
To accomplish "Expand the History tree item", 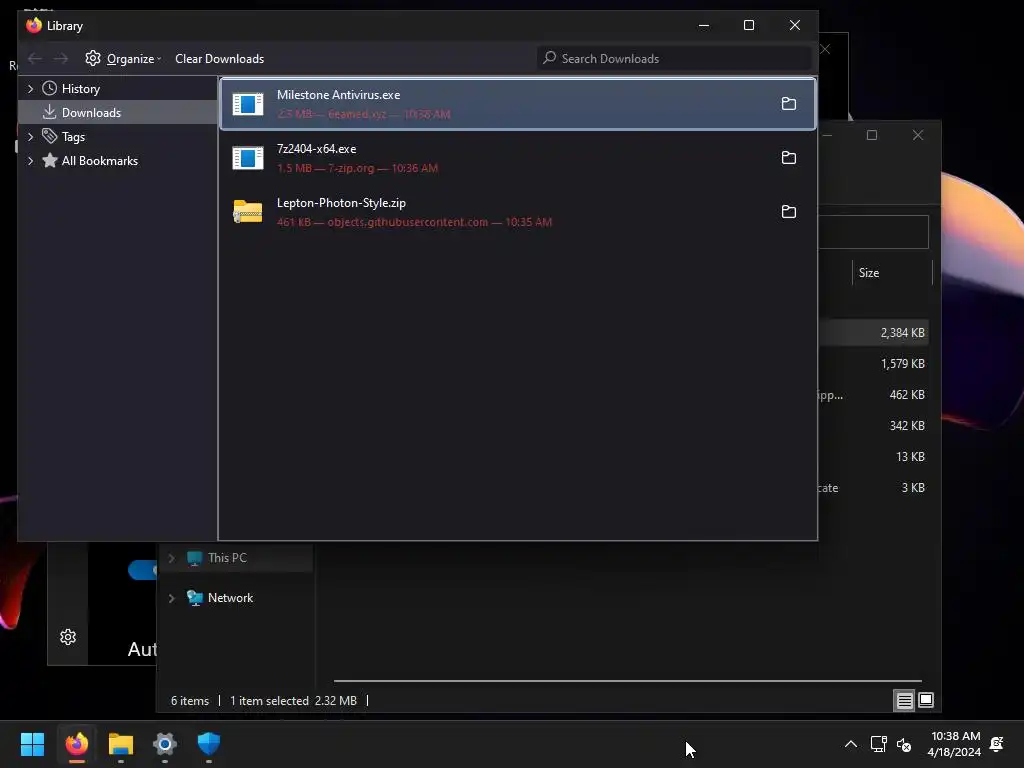I will pyautogui.click(x=30, y=89).
